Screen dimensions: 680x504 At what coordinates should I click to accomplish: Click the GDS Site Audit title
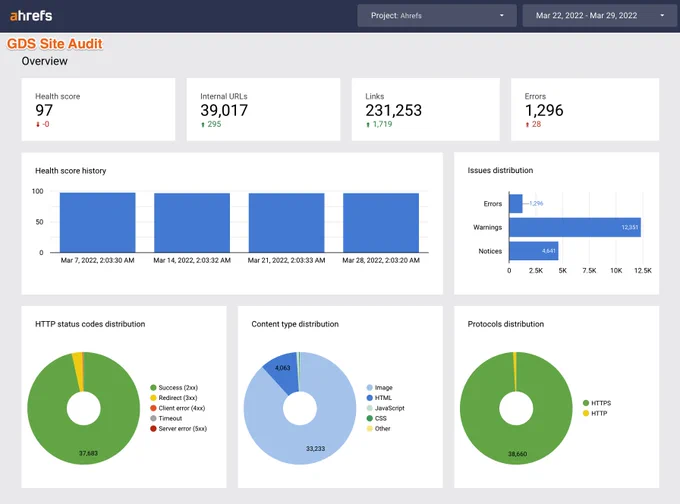[x=55, y=44]
